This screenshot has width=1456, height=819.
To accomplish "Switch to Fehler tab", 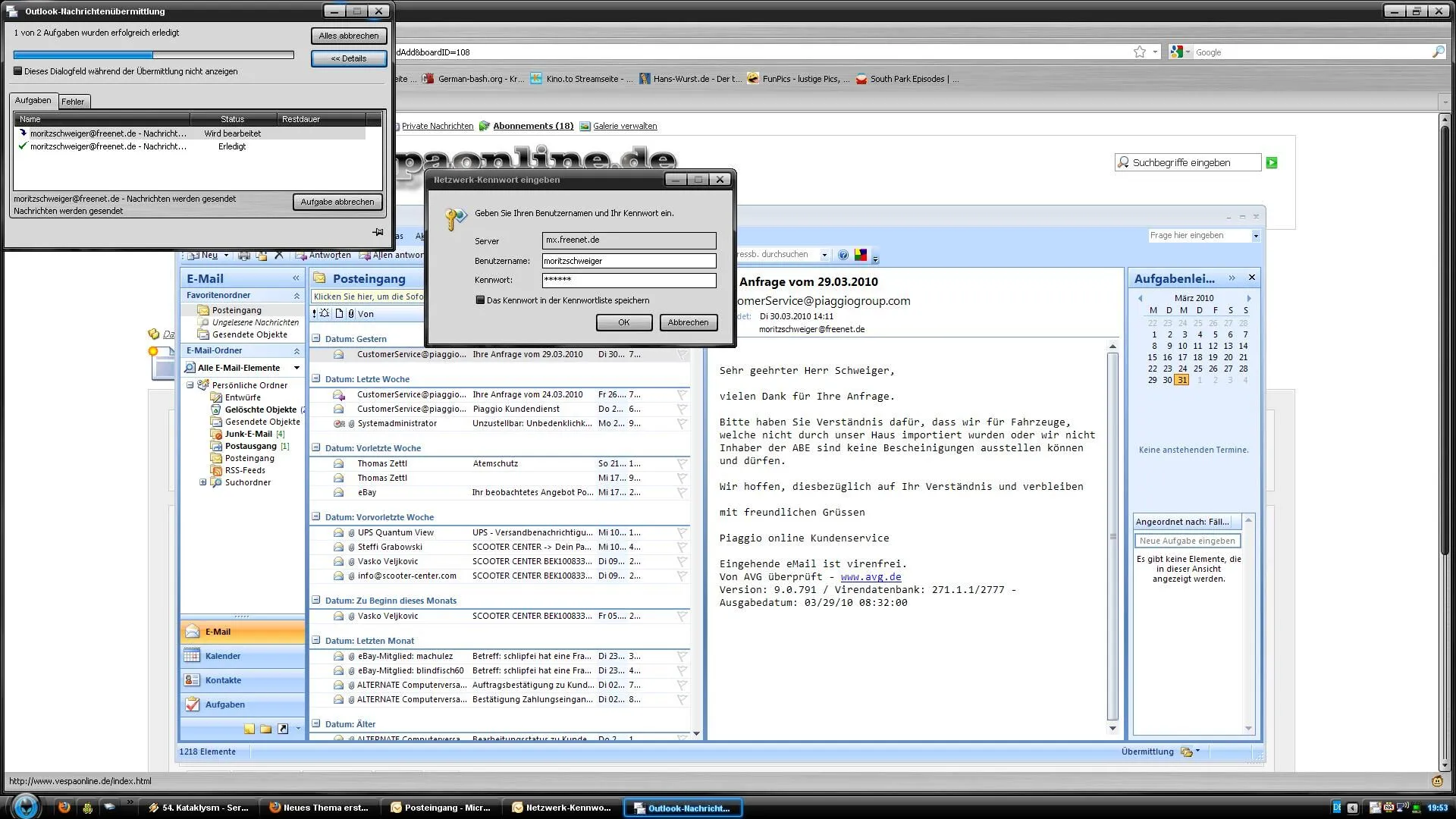I will coord(73,102).
